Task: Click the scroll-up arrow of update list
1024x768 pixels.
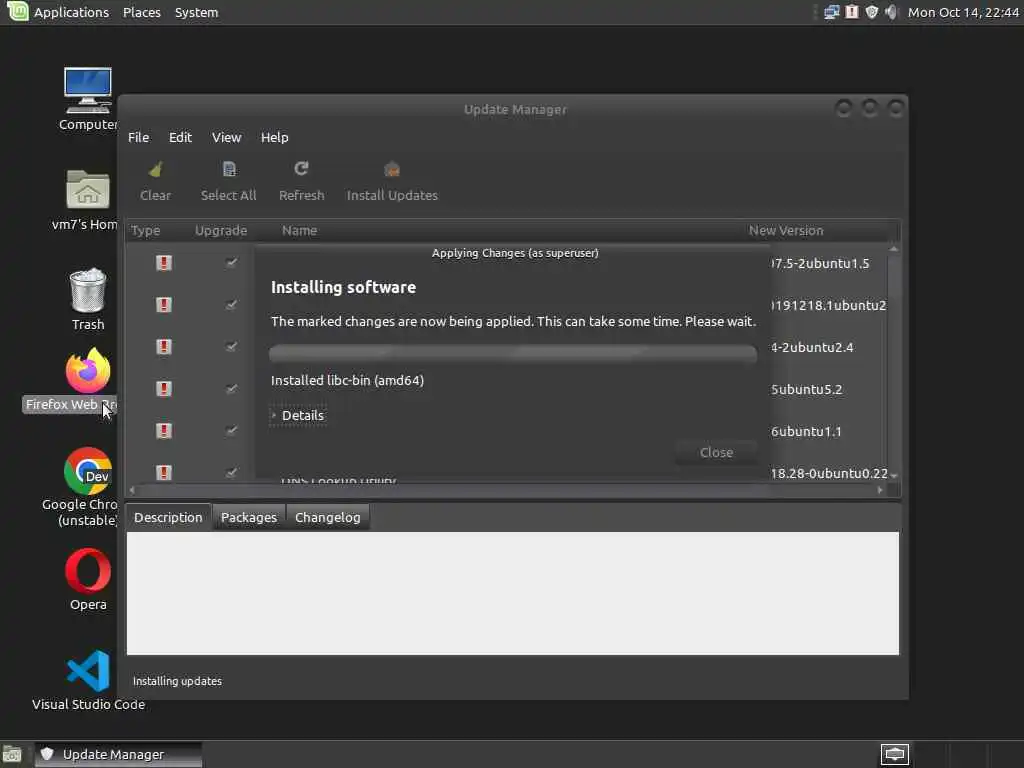Action: 893,249
